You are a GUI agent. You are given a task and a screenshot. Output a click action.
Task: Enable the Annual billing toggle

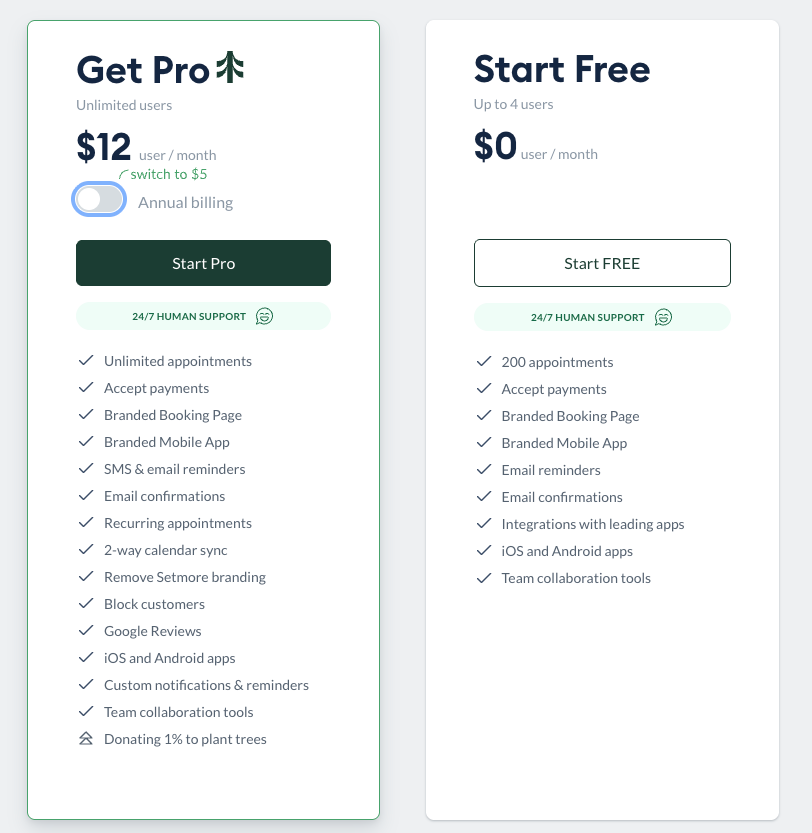click(99, 199)
